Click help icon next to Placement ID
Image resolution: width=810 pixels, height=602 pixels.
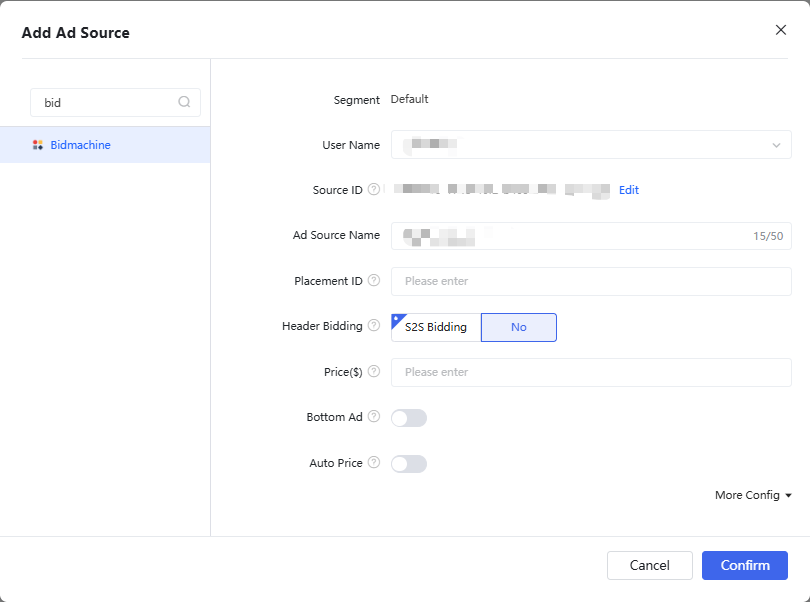pos(374,281)
